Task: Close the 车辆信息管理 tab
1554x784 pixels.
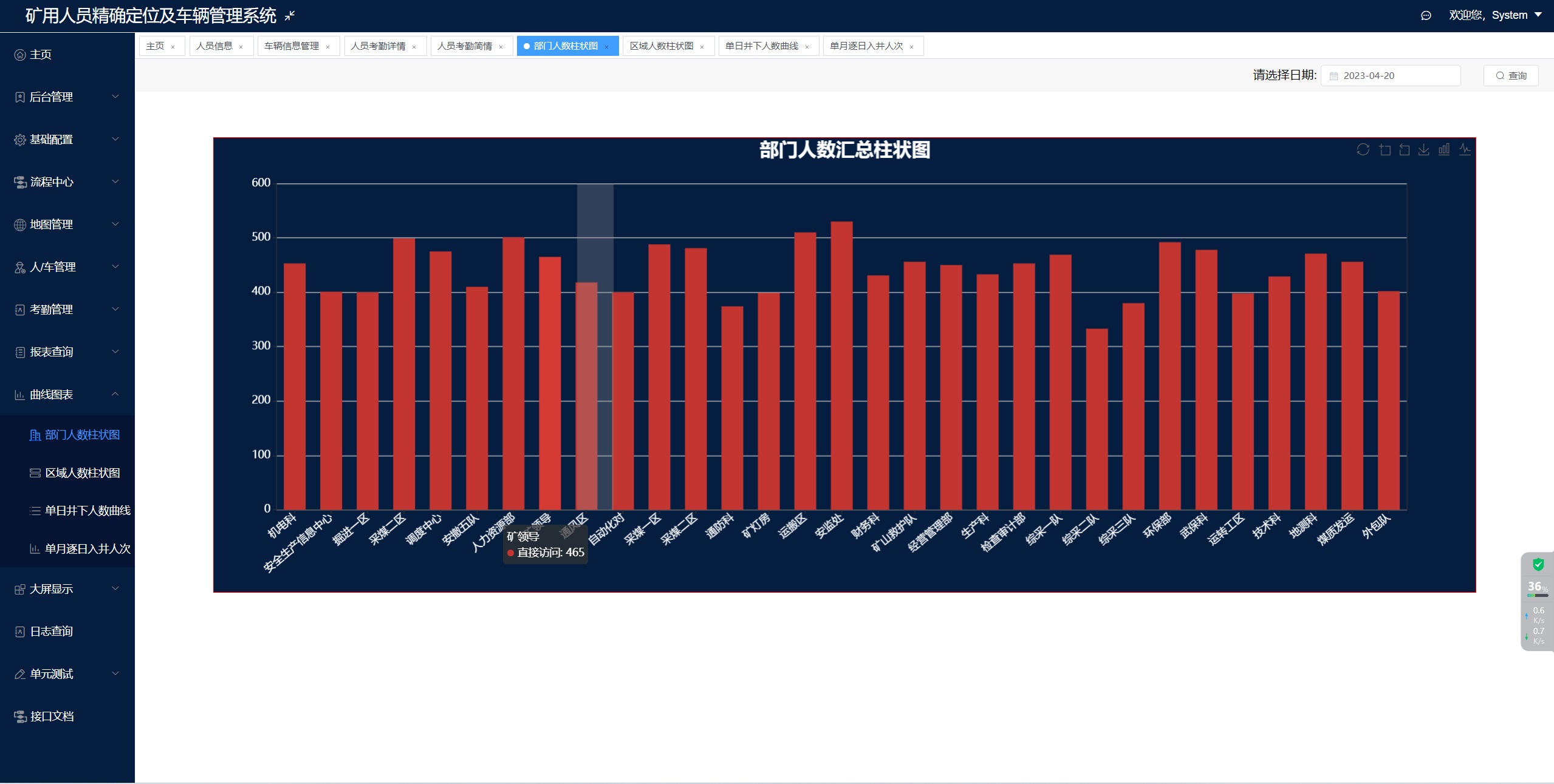Action: (x=327, y=47)
